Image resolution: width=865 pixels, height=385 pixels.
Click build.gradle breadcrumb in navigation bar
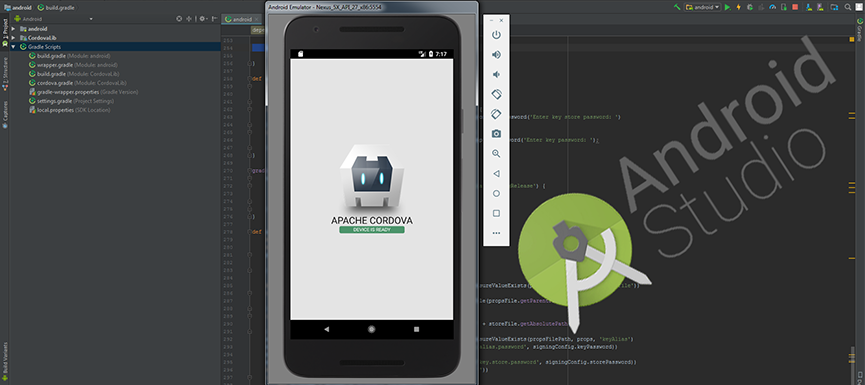[x=56, y=8]
